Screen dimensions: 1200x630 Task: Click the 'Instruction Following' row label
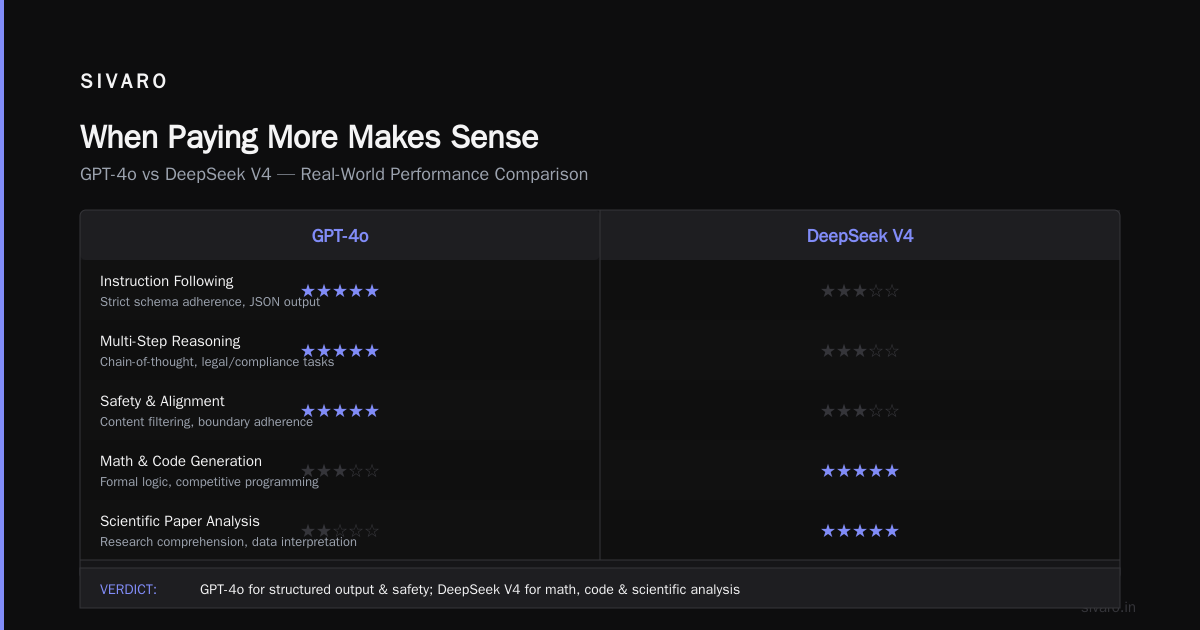coord(167,281)
